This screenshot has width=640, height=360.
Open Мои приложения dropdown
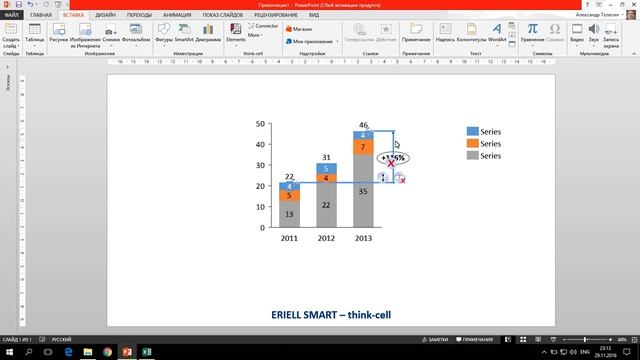tap(312, 41)
